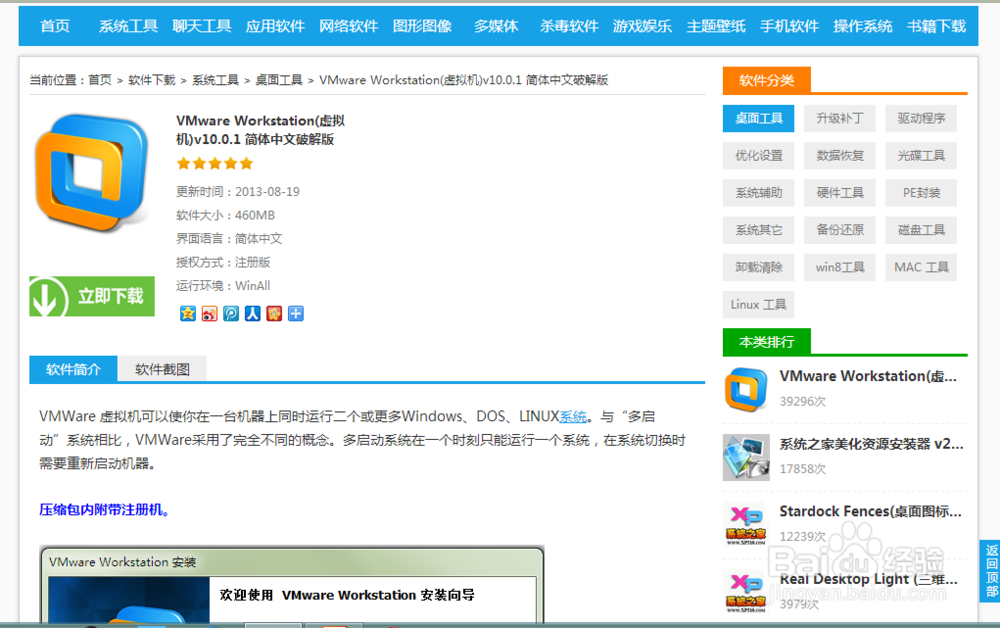This screenshot has width=1000, height=628.
Task: Click 系统工具 in the breadcrumb
Action: point(216,80)
